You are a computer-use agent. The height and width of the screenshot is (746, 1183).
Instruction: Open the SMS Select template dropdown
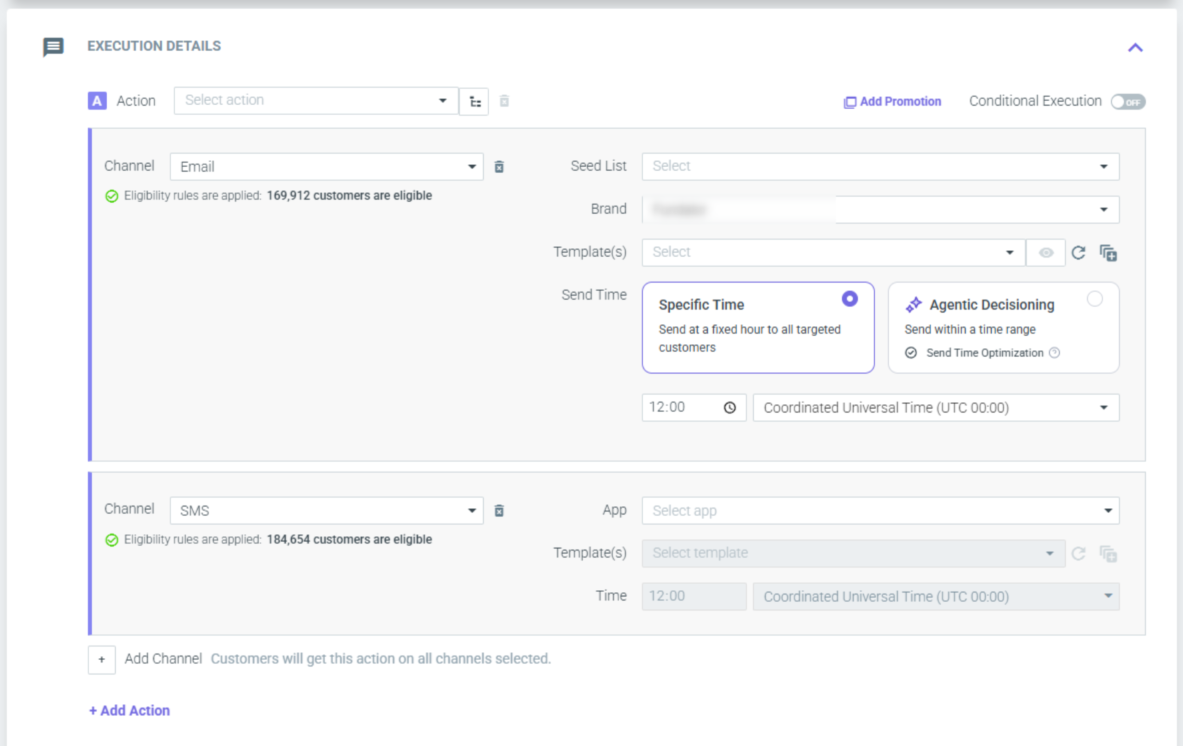click(853, 553)
